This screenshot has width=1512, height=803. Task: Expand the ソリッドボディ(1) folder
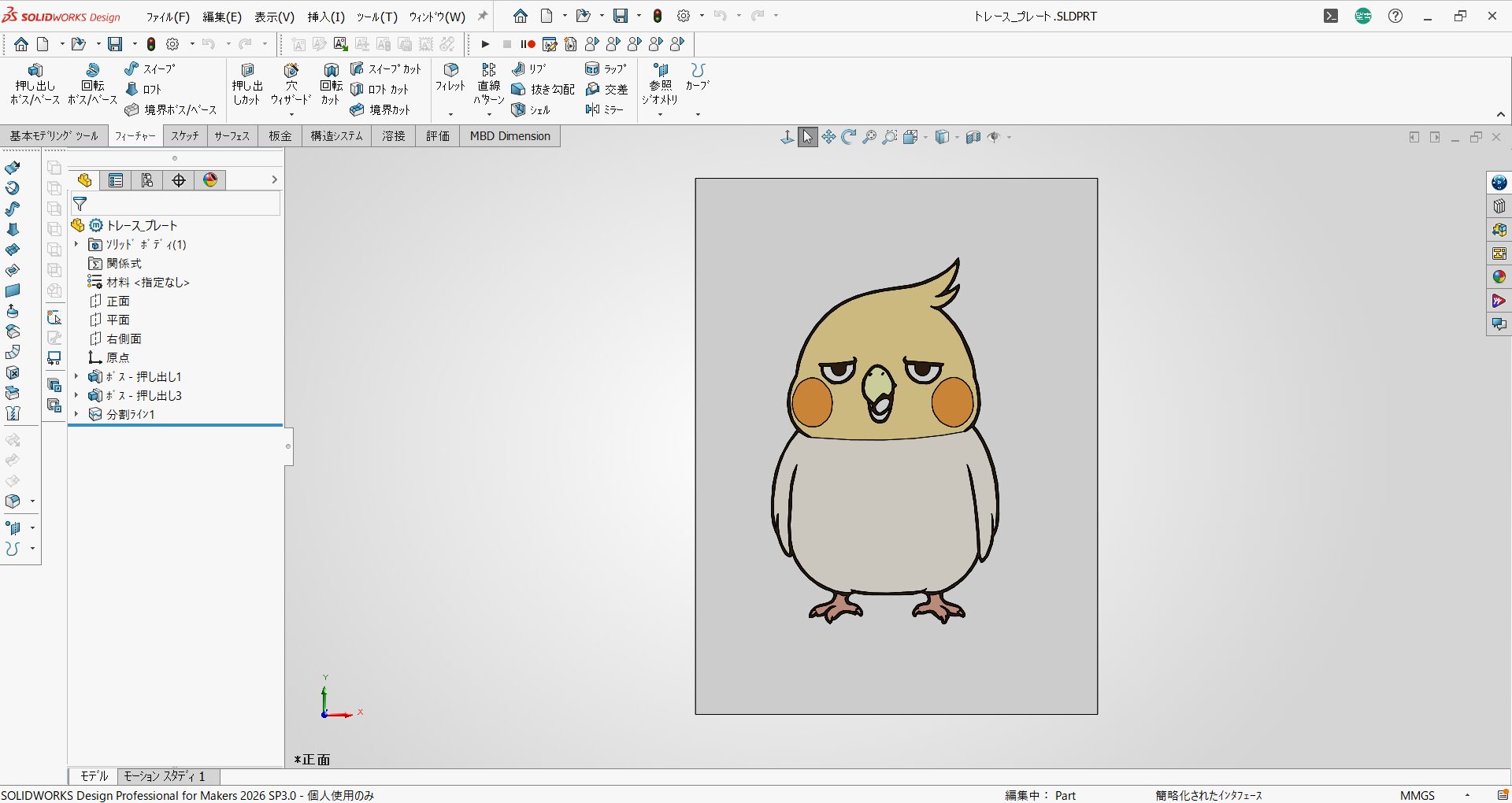[76, 245]
